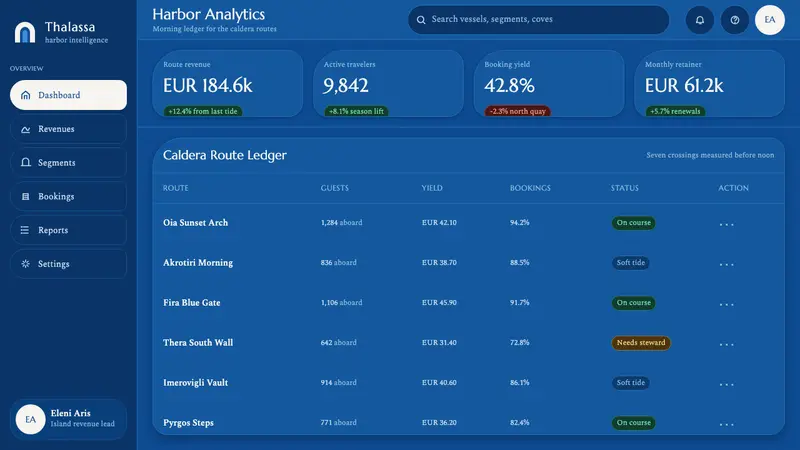Open the help question-mark icon

tap(735, 20)
